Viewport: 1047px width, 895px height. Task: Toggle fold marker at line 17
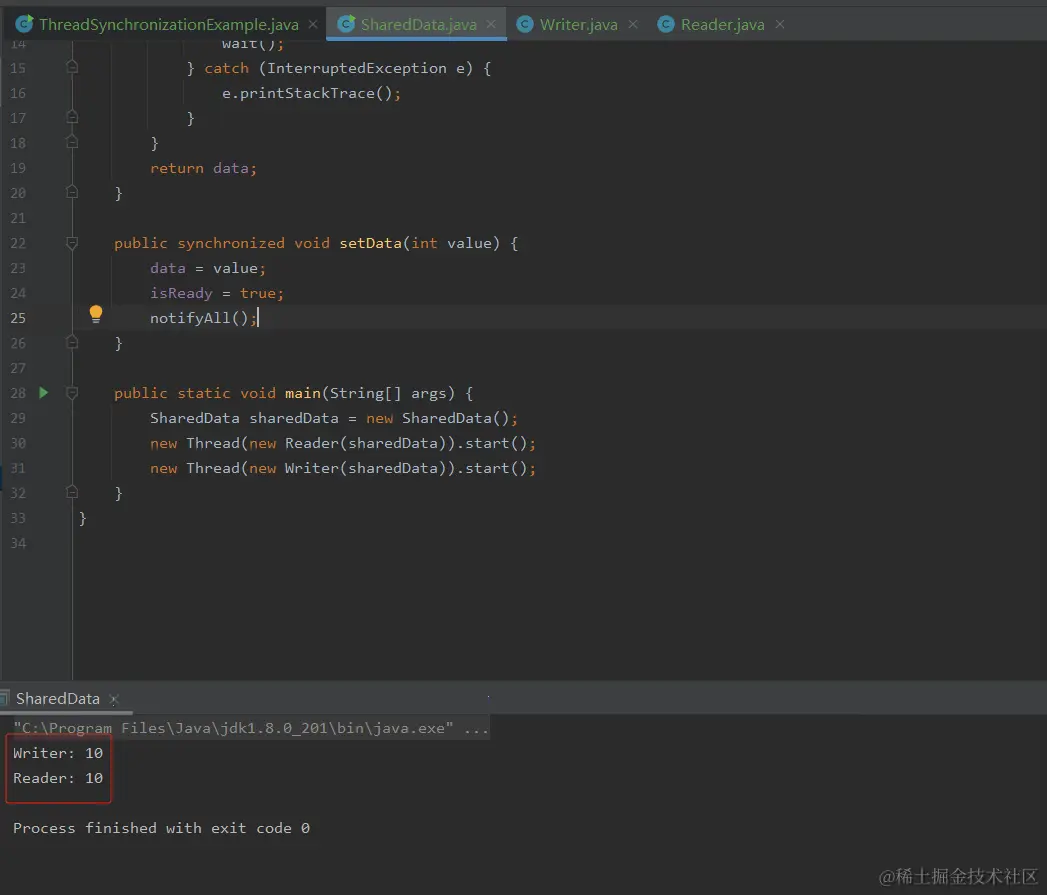(72, 118)
